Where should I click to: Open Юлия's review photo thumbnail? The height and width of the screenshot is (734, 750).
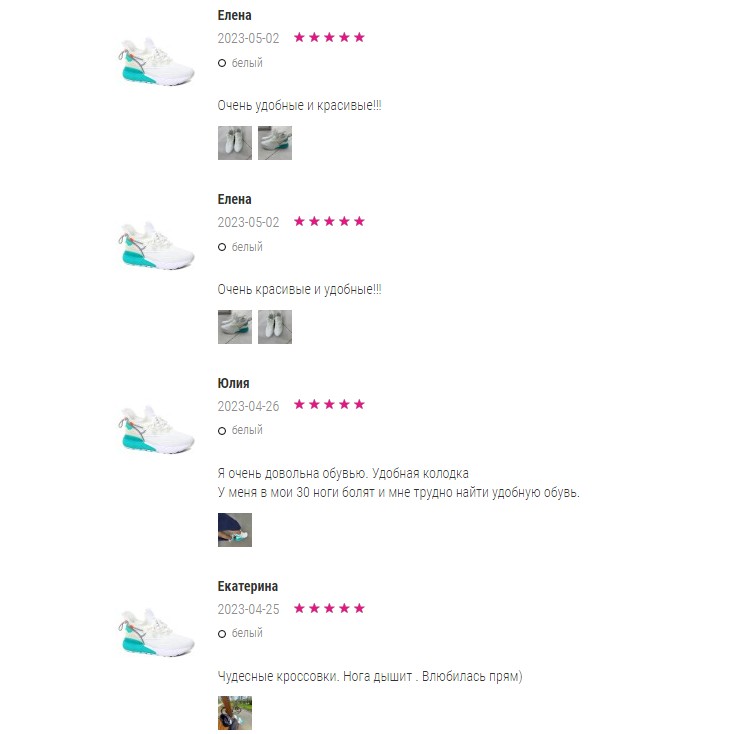tap(234, 530)
